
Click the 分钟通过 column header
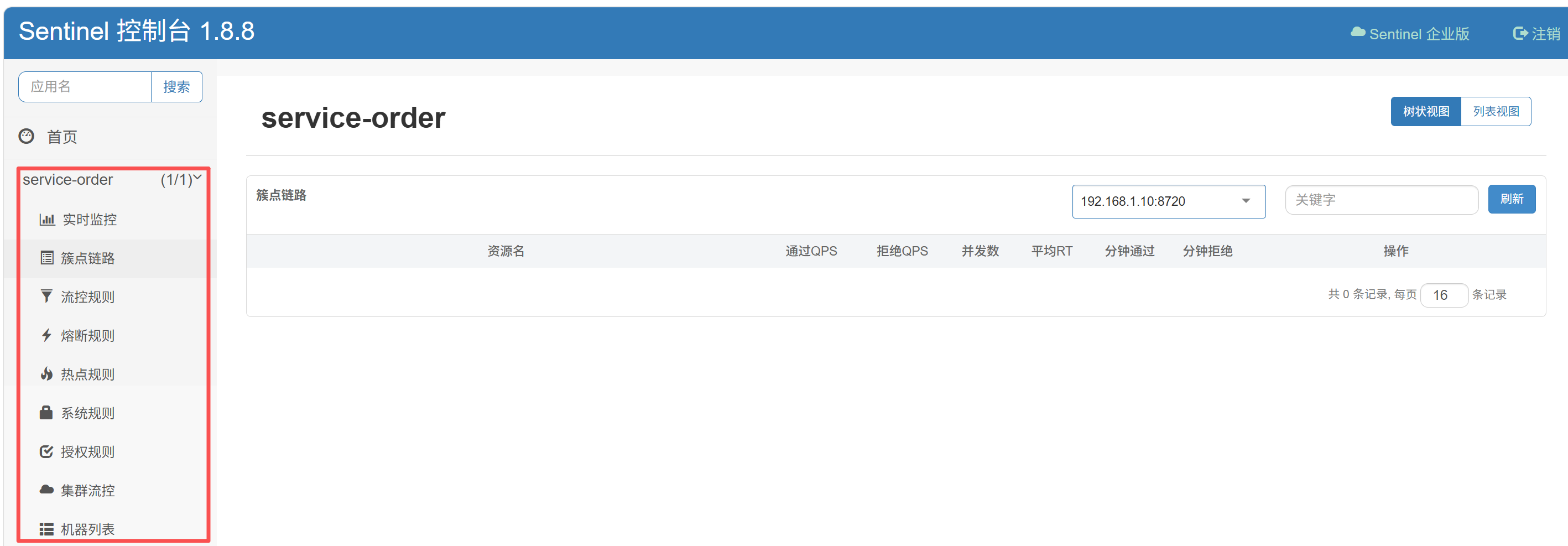tap(1130, 251)
